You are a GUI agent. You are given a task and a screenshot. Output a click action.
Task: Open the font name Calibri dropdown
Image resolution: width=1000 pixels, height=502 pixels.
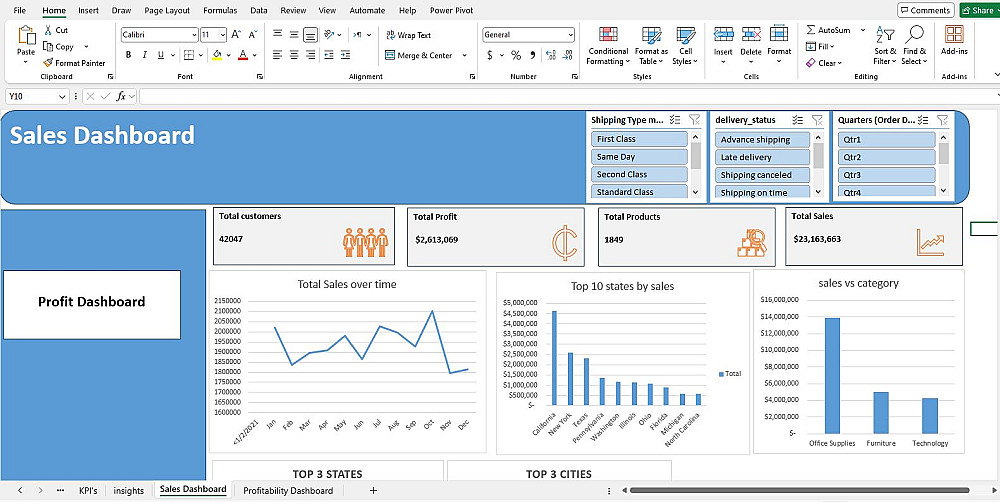click(x=194, y=34)
